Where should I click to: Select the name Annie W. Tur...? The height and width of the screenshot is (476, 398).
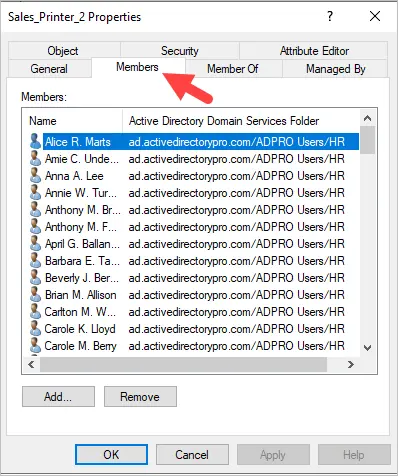pyautogui.click(x=81, y=193)
